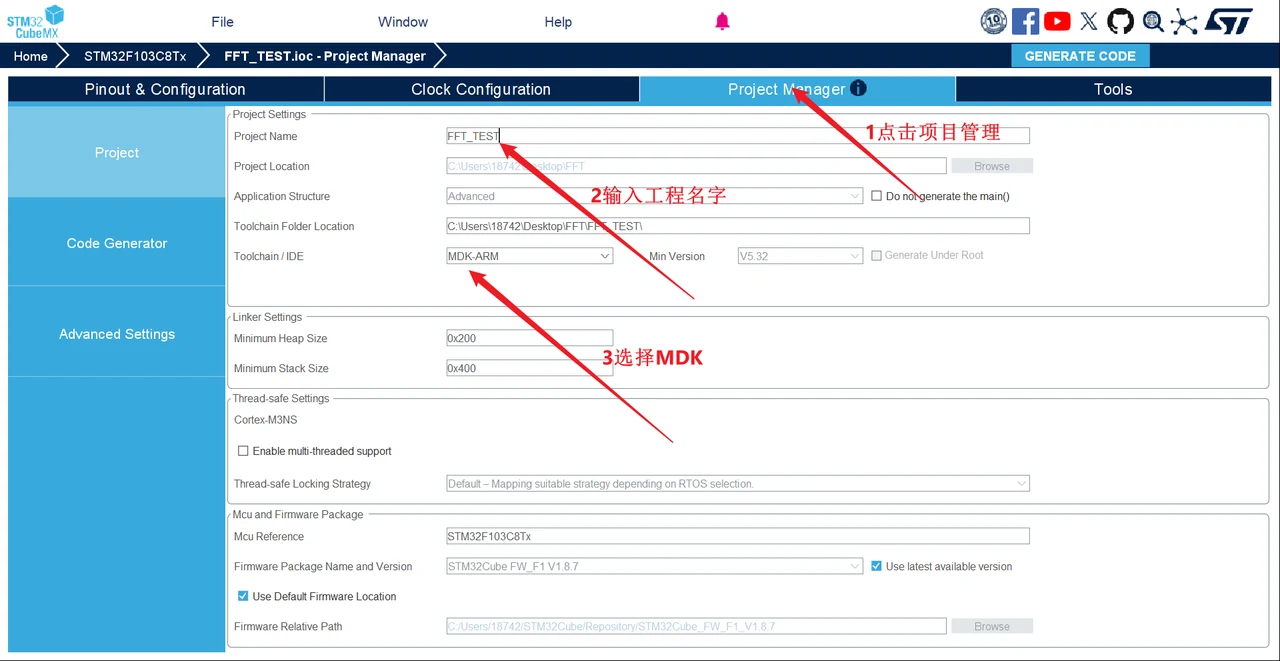Click the Minimum Stack Size field
1280x661 pixels.
[x=529, y=368]
